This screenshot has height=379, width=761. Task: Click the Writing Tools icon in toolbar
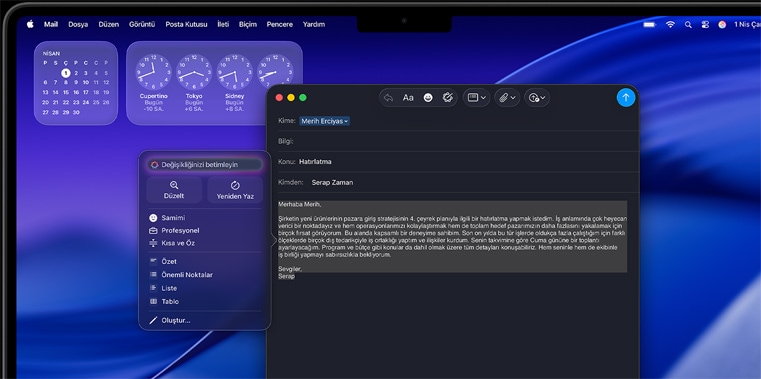click(447, 98)
